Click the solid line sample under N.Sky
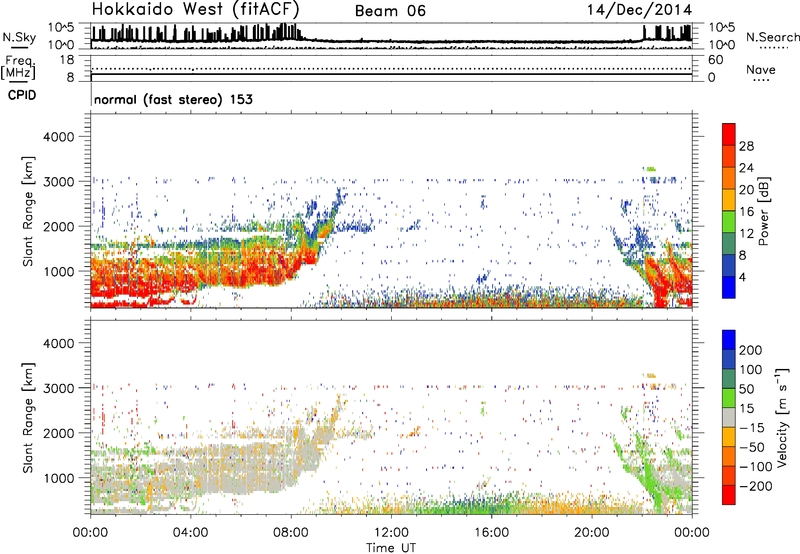Screen dimensions: 800x554 (19, 47)
